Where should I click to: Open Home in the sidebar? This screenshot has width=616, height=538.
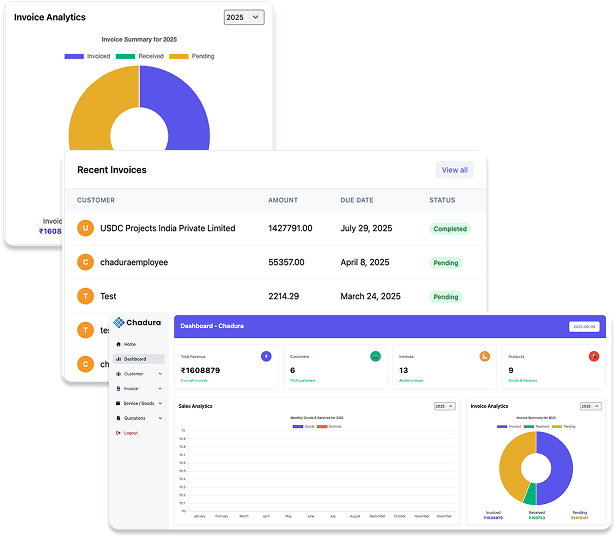point(129,344)
